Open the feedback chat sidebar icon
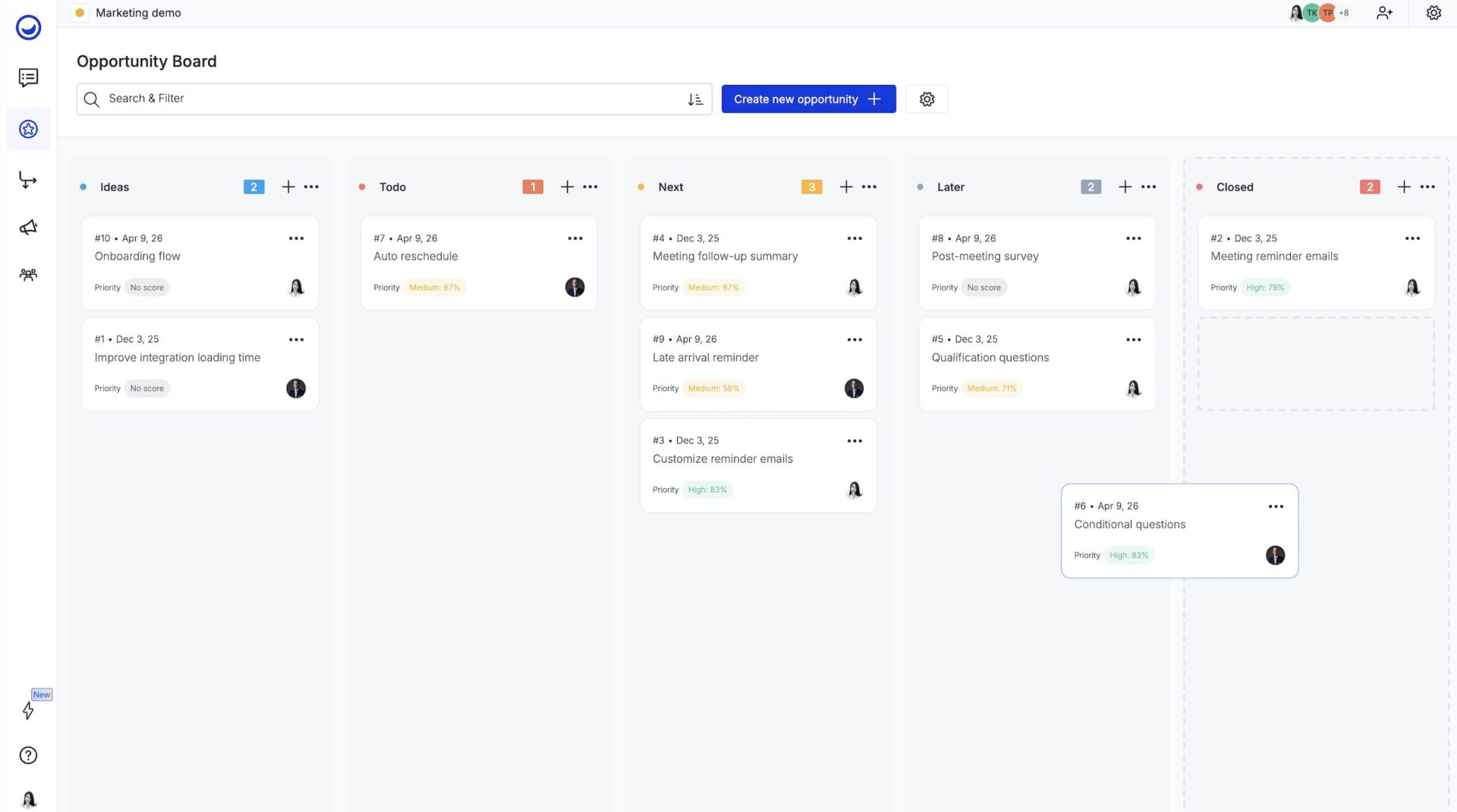This screenshot has height=812, width=1457. tap(28, 77)
